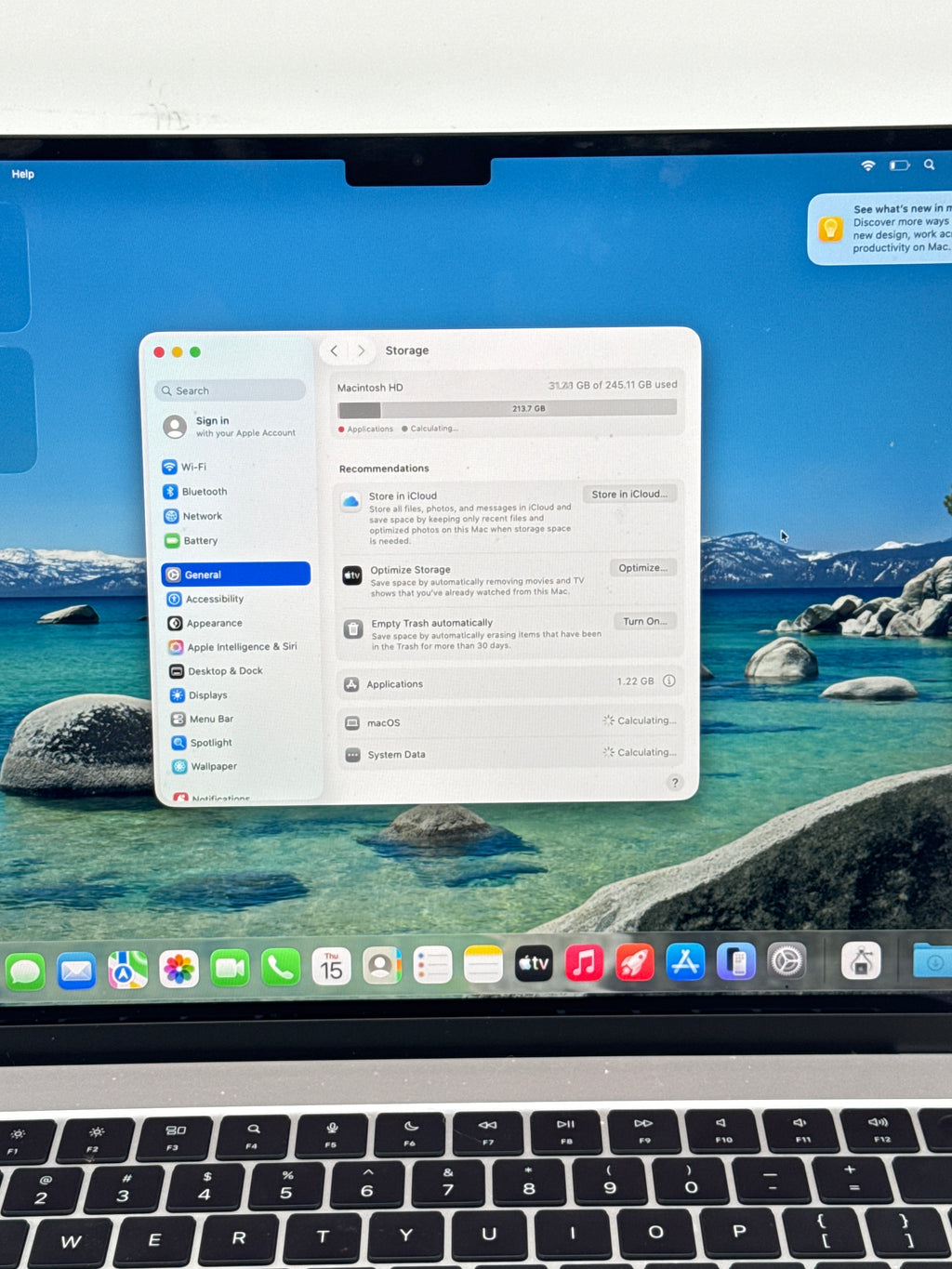Click the "Optimize..." button for Optimize Storage
Viewport: 952px width, 1269px height.
coord(642,568)
